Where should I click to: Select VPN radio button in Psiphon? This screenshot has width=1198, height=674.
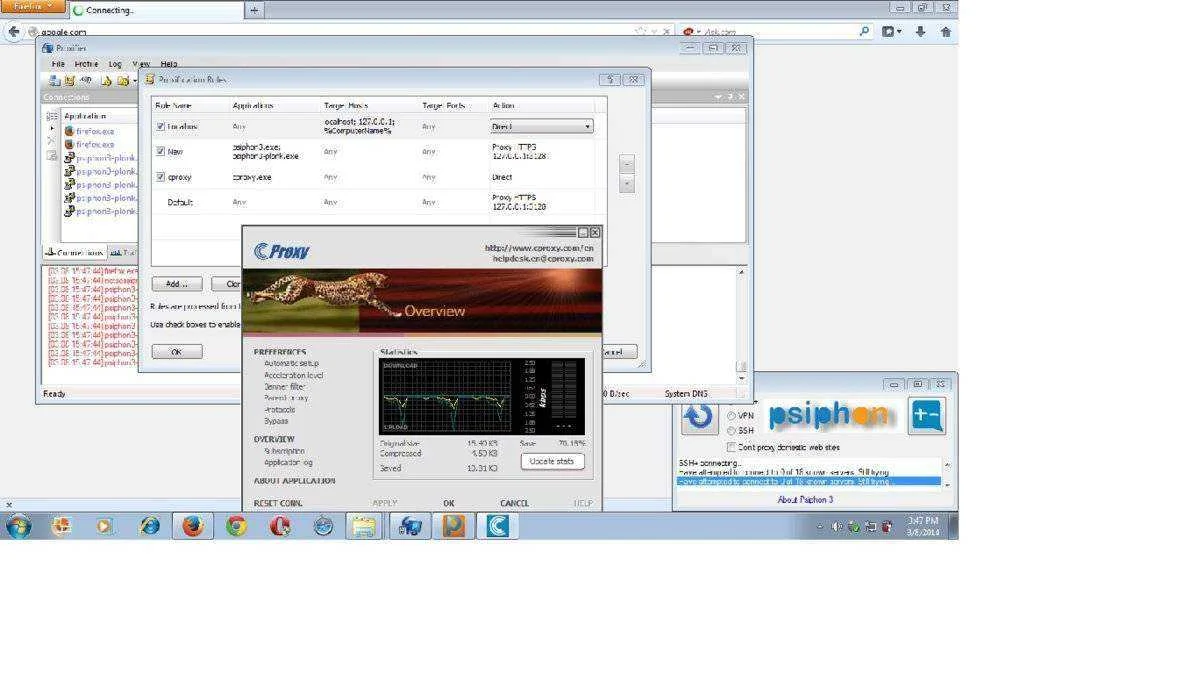point(731,416)
